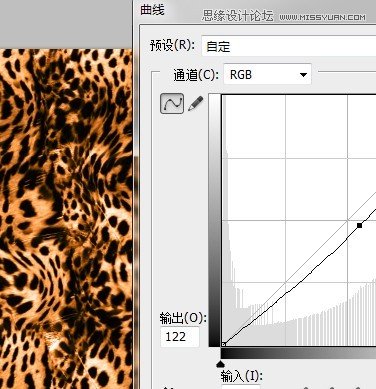Select the curve point editing tool
The height and width of the screenshot is (389, 376).
click(172, 103)
